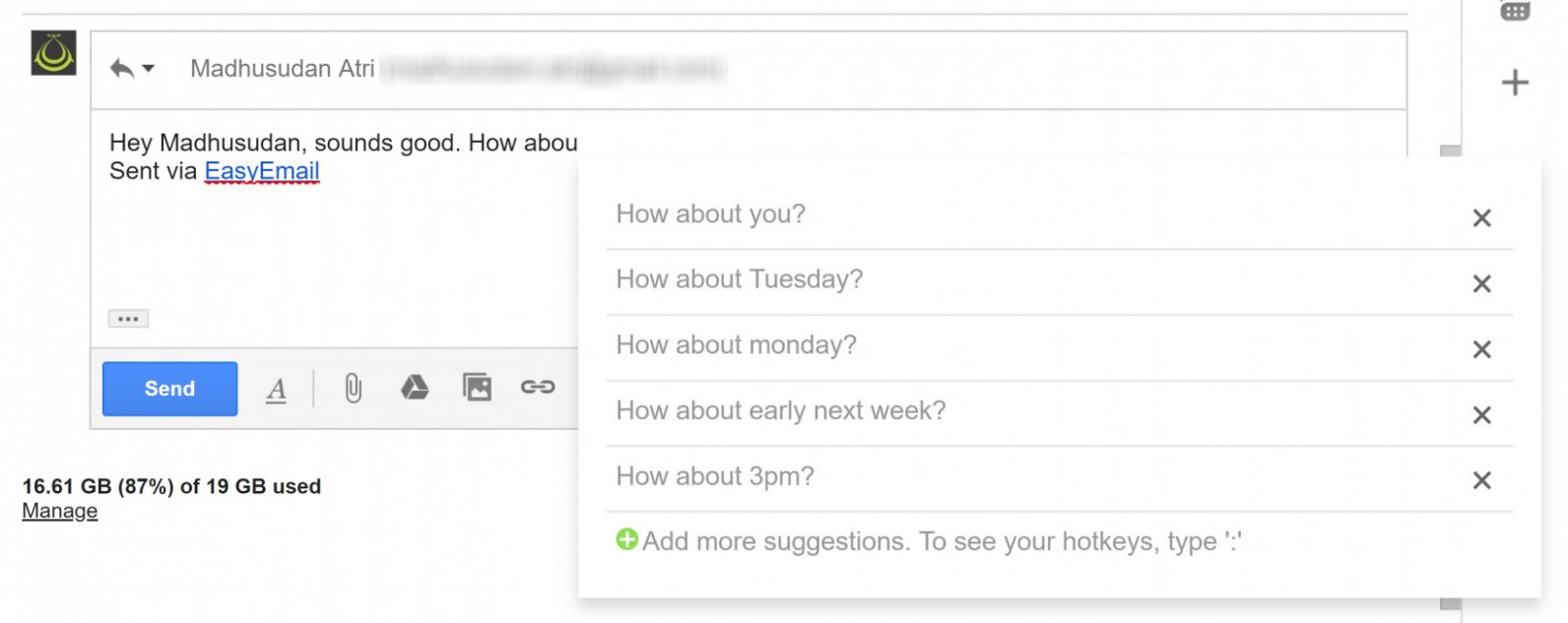Open the Manage storage link
1568x623 pixels.
[x=58, y=511]
